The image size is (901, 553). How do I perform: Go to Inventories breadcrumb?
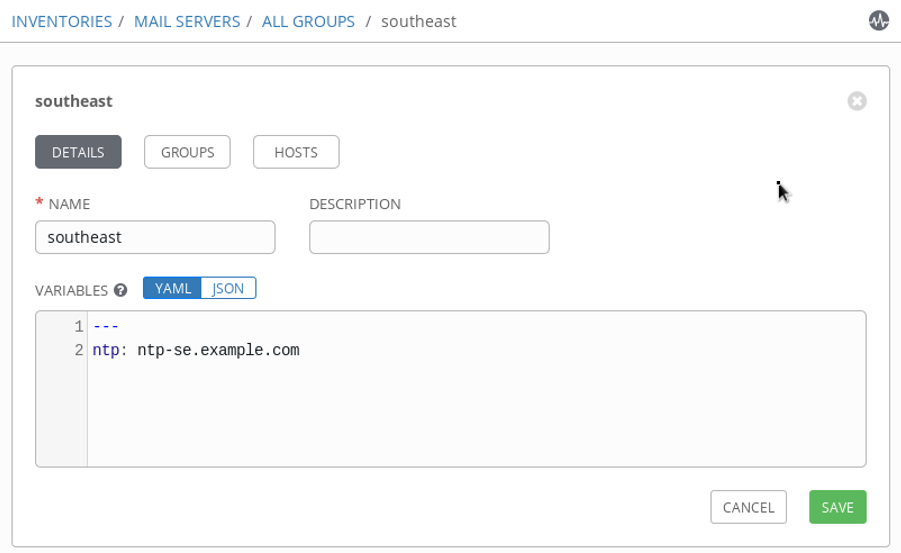(61, 21)
